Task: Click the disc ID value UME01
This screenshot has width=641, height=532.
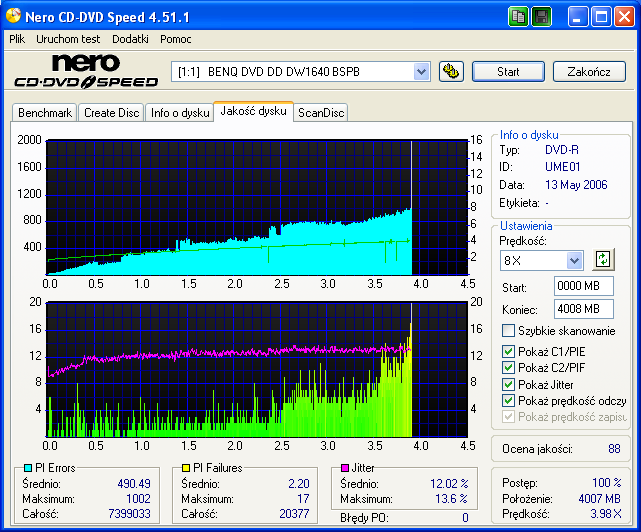Action: [563, 167]
